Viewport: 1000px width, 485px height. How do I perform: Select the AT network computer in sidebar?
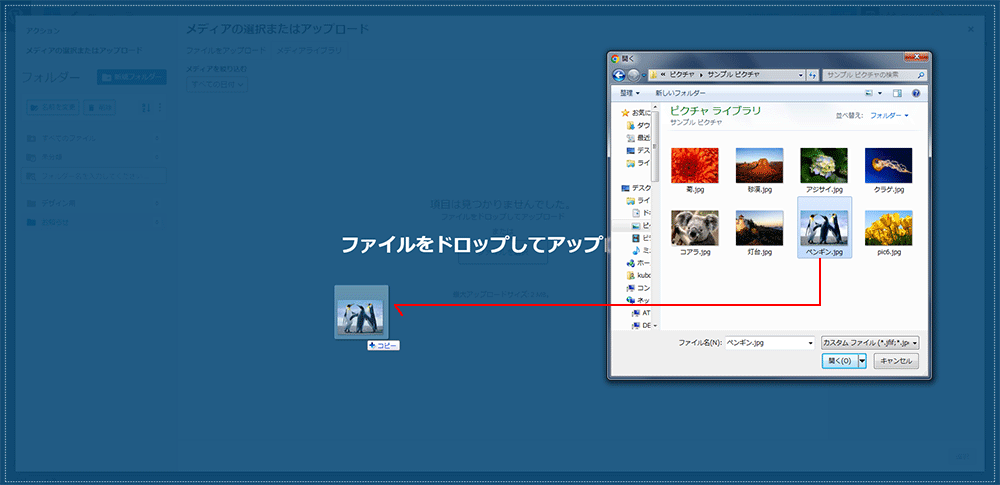tap(641, 313)
